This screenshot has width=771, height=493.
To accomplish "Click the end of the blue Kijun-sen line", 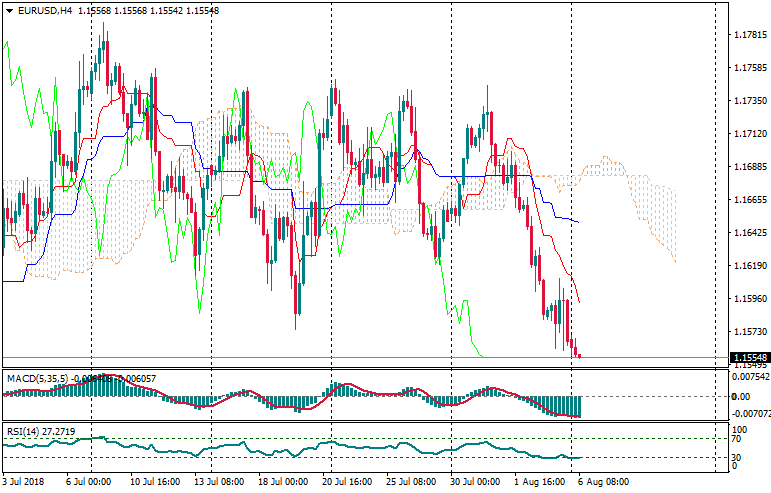I will (x=578, y=221).
